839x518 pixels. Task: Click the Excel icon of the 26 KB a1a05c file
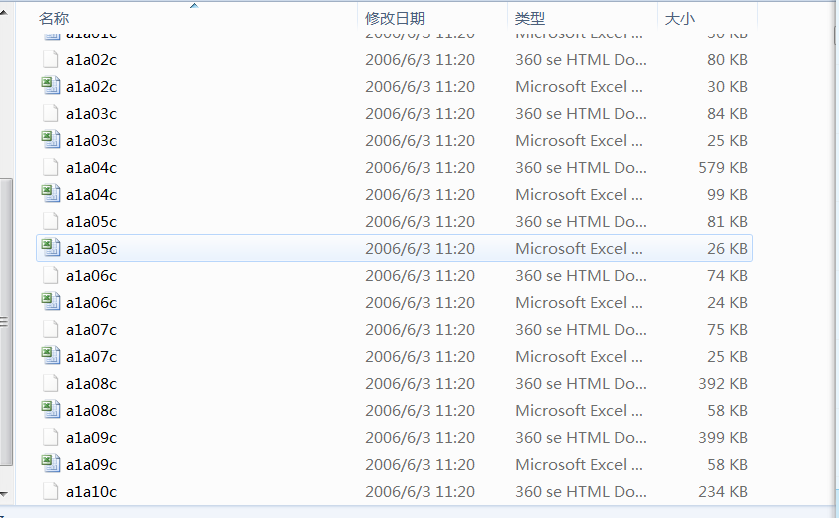click(50, 248)
